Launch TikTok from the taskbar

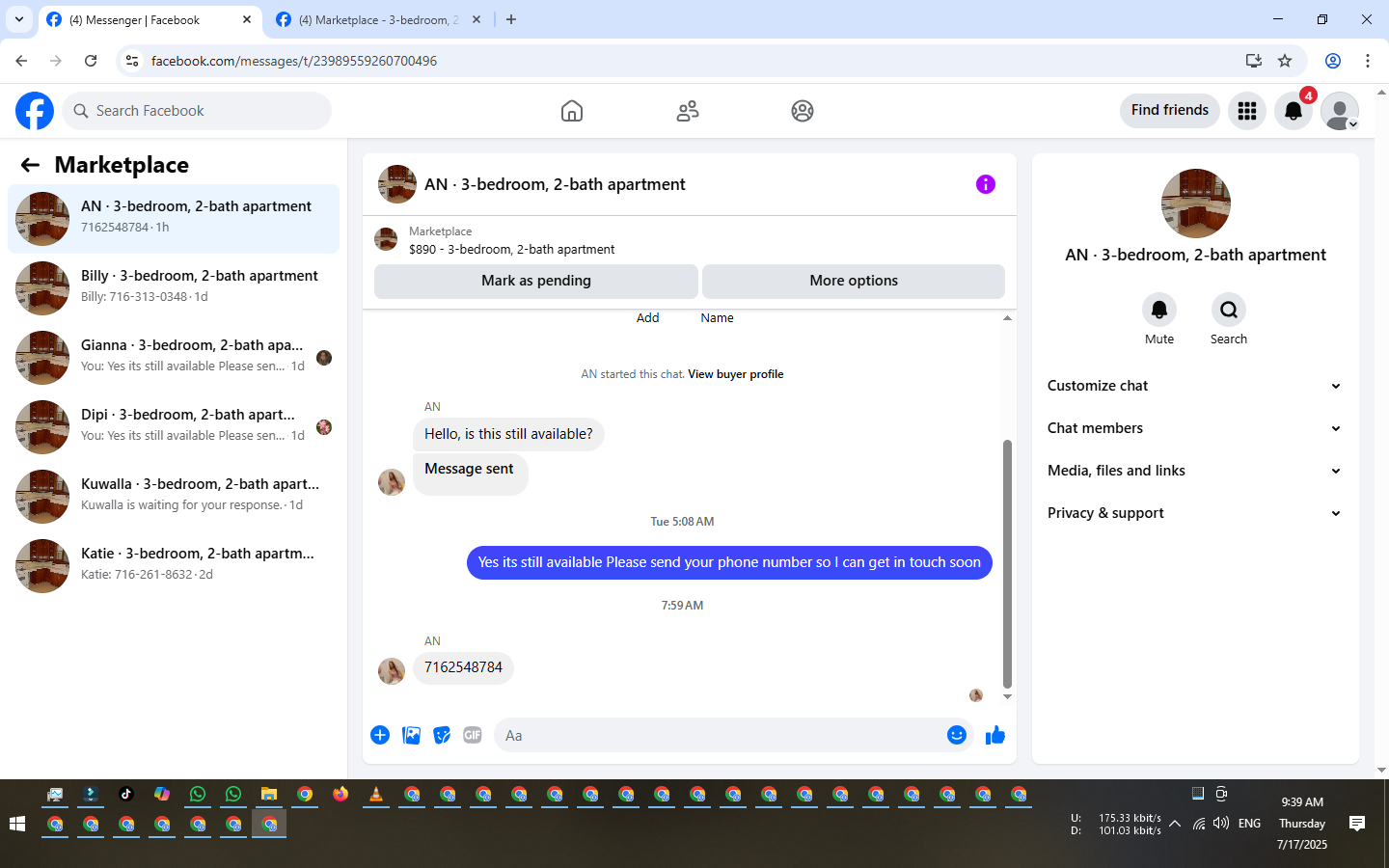click(x=126, y=794)
